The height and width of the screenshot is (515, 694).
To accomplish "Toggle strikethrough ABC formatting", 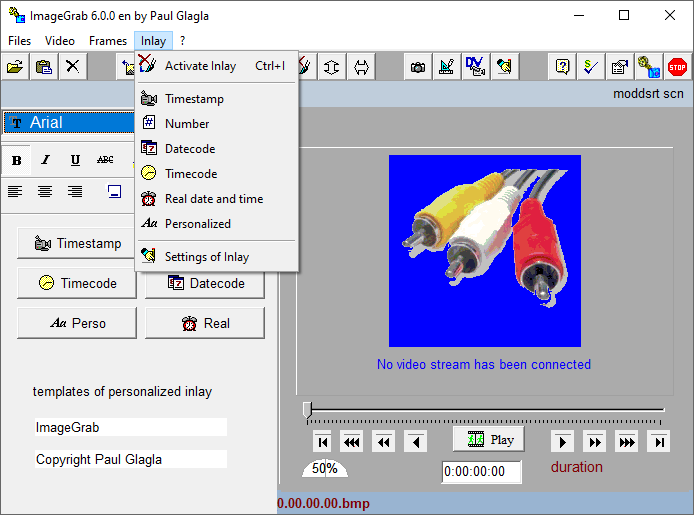I will coord(105,160).
